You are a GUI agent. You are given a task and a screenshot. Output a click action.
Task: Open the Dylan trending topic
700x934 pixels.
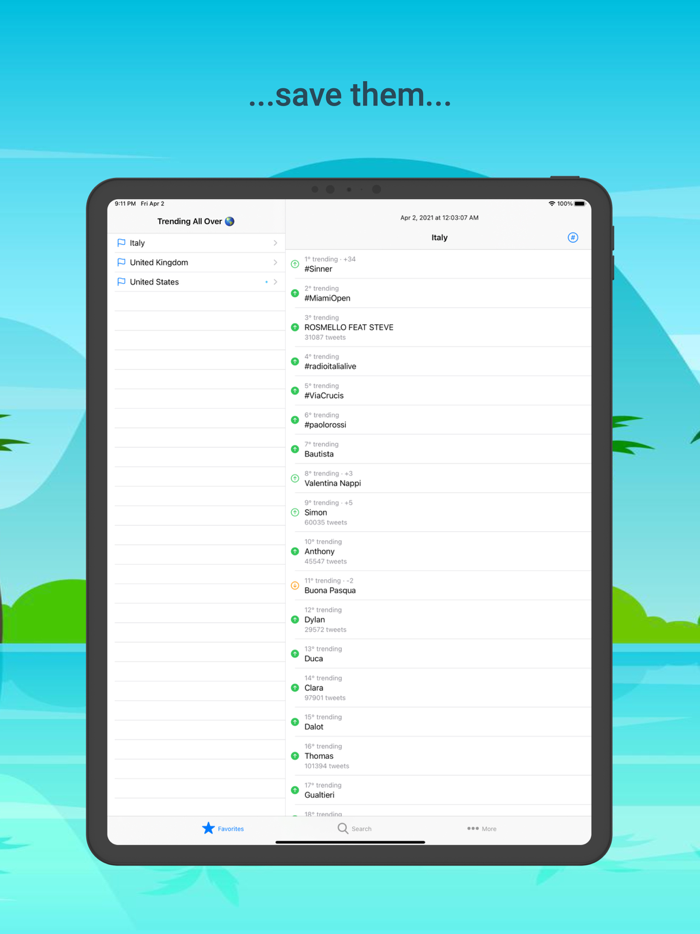[x=438, y=619]
